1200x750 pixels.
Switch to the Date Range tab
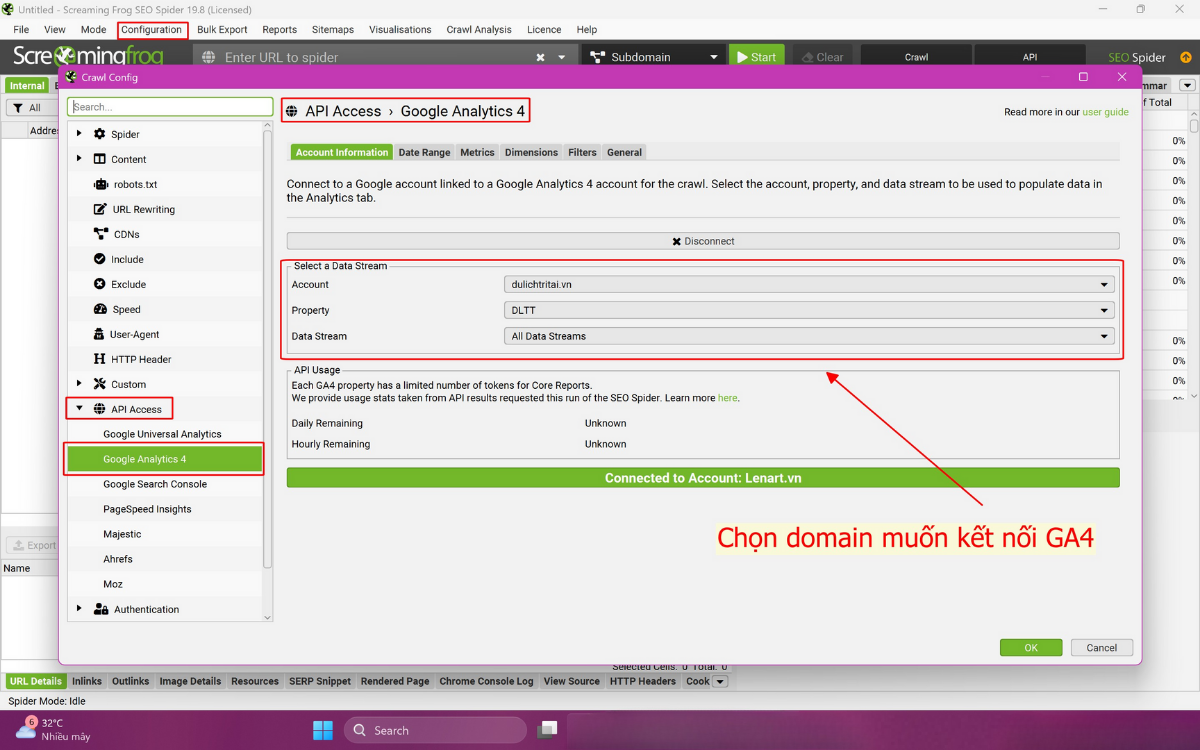[x=424, y=152]
